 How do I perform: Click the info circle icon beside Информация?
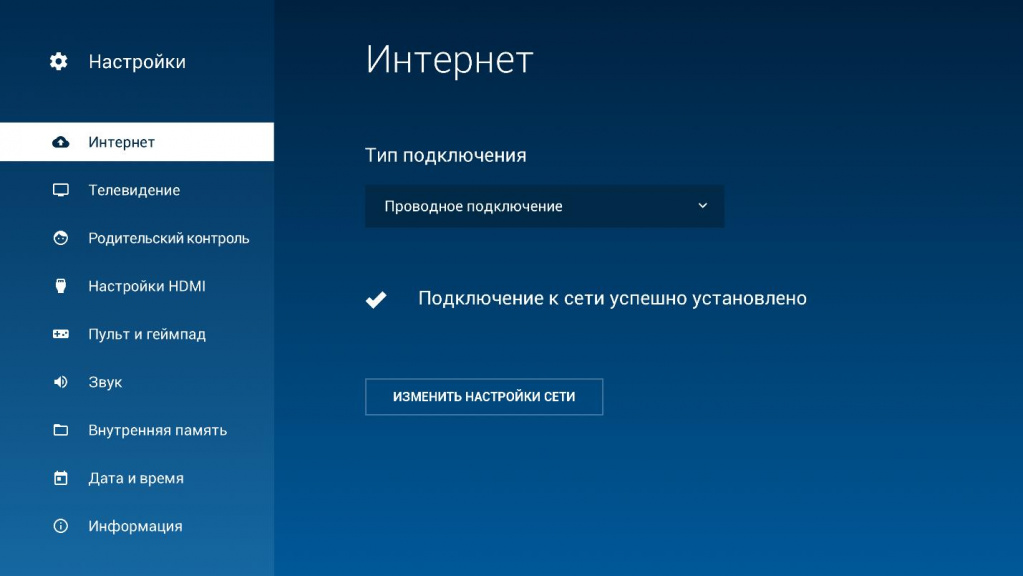[x=61, y=526]
